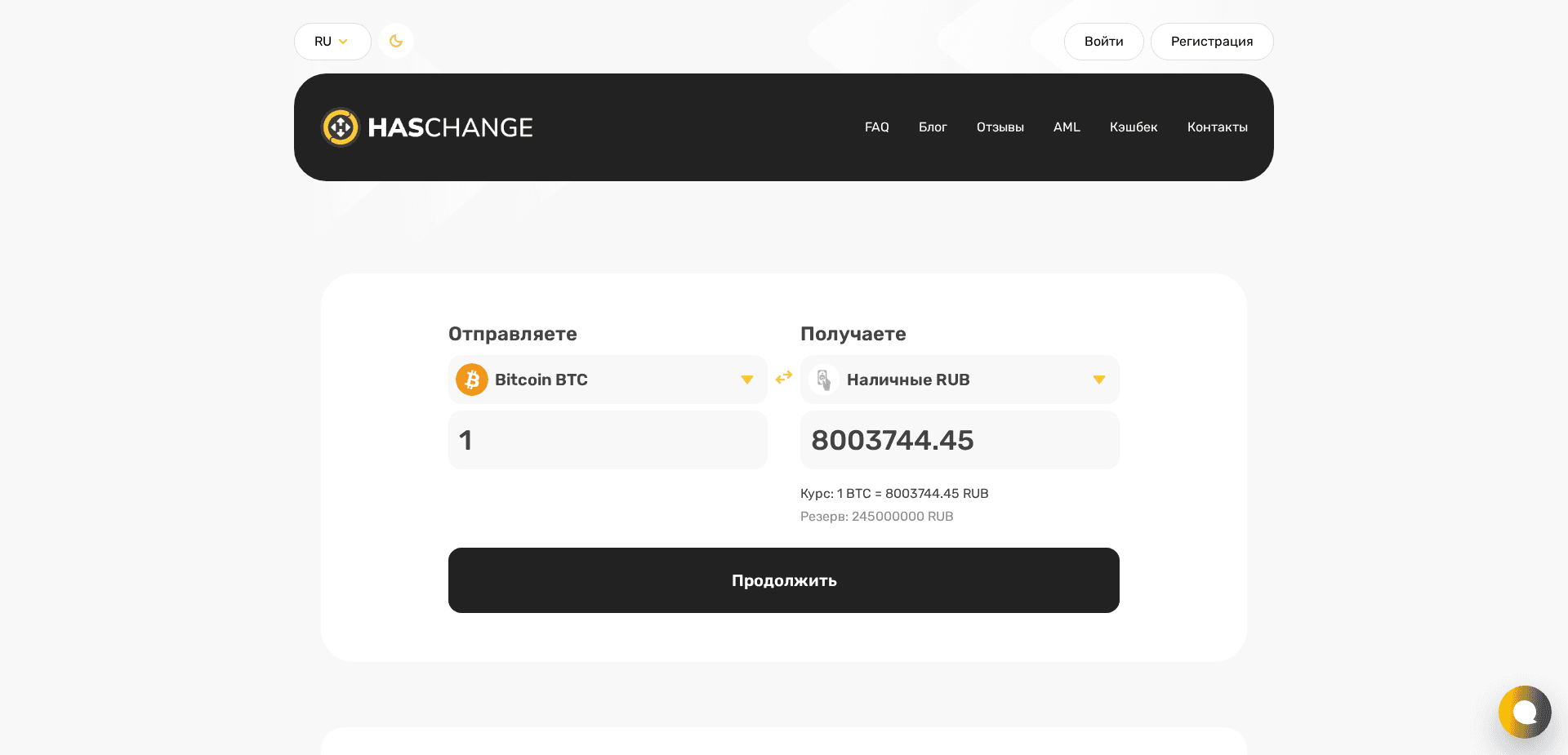The height and width of the screenshot is (755, 1568).
Task: Click the HASCHANGE logo
Action: [x=426, y=127]
